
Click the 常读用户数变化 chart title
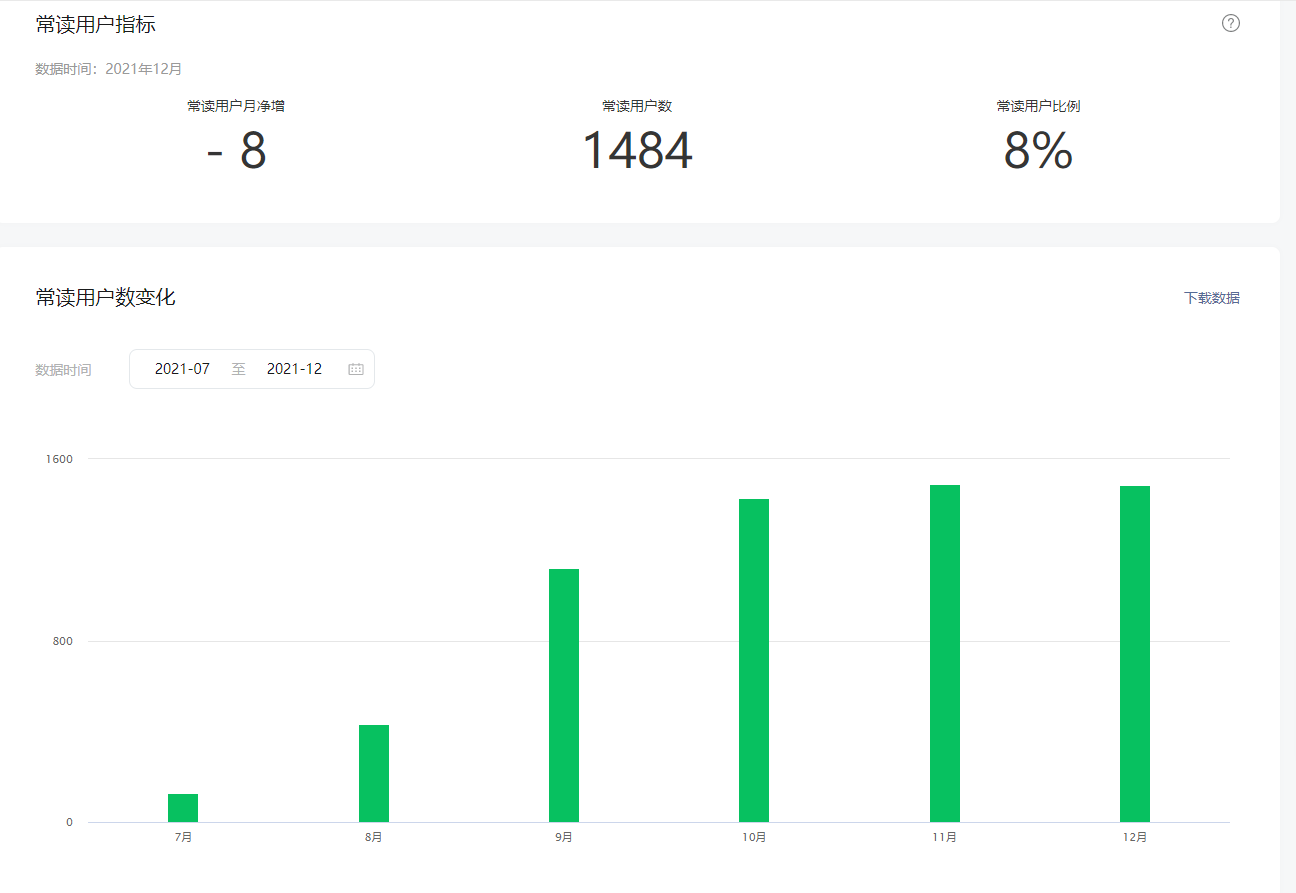[106, 297]
